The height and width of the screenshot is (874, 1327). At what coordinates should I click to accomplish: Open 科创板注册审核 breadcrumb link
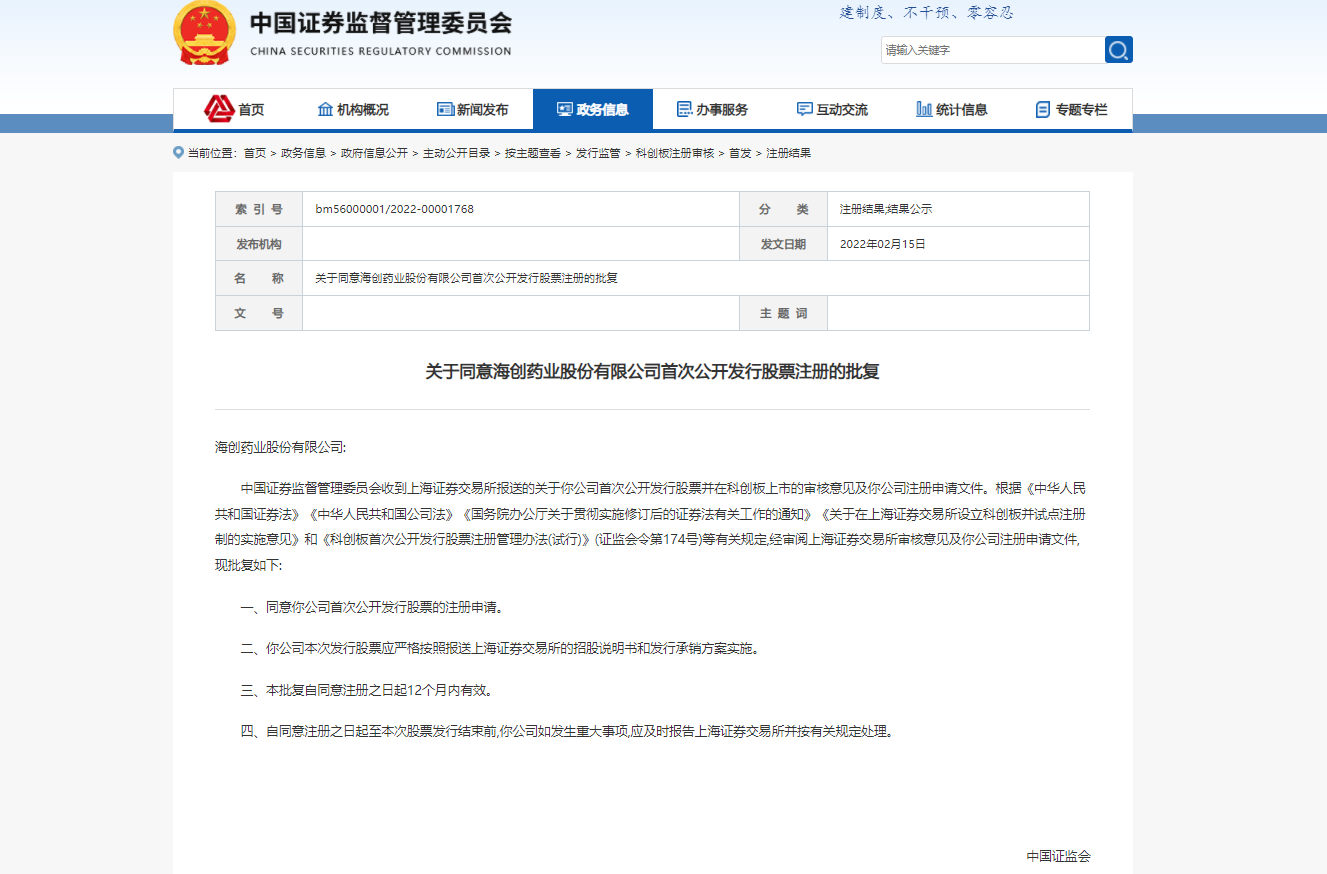(x=675, y=153)
